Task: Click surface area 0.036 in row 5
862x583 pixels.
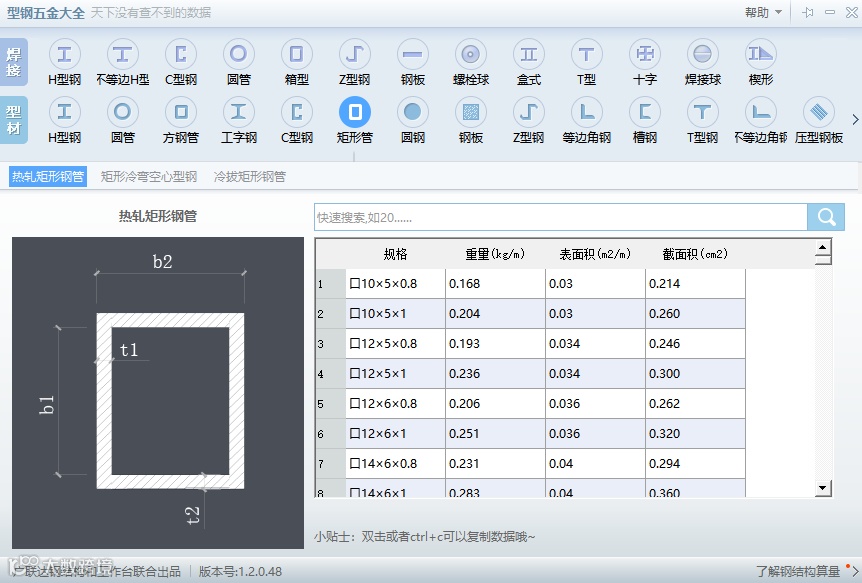Action: (x=595, y=404)
